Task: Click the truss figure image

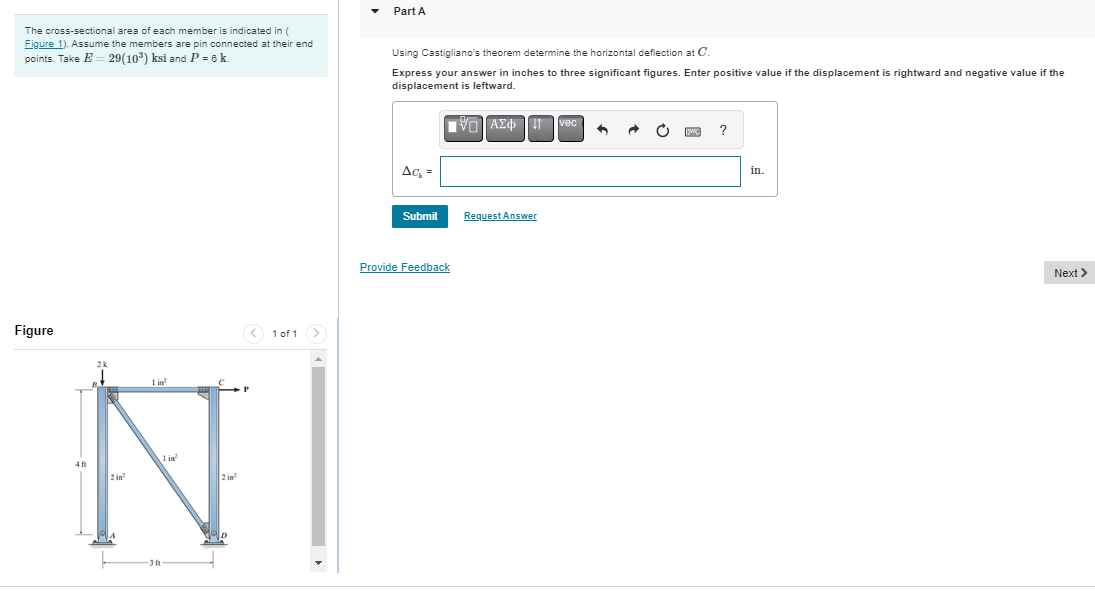Action: tap(163, 462)
